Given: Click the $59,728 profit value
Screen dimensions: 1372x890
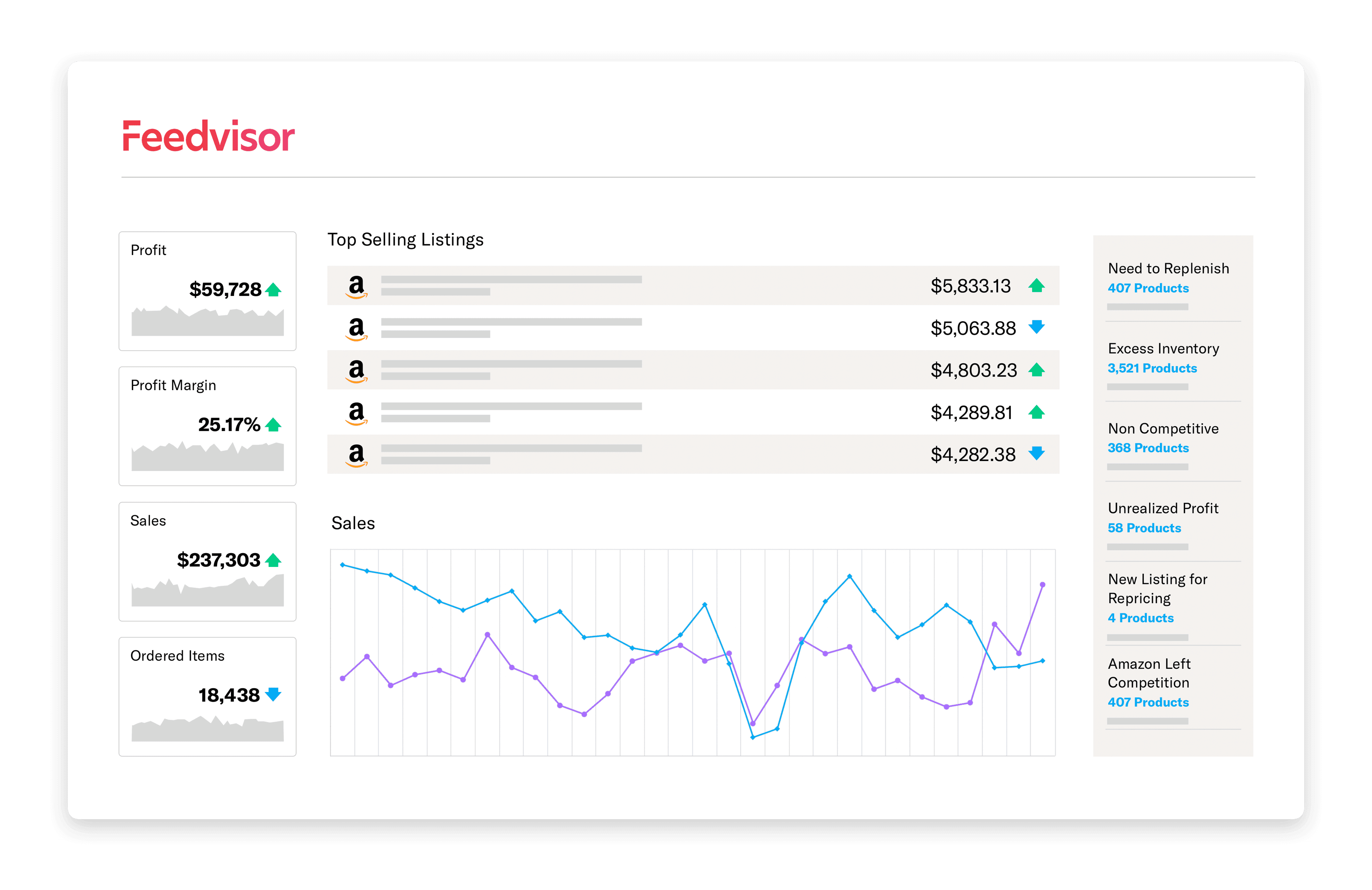Looking at the screenshot, I should (x=226, y=289).
